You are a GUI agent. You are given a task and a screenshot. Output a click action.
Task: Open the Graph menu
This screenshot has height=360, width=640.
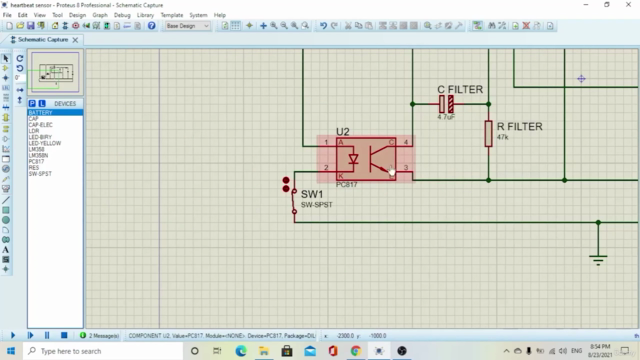(x=100, y=15)
